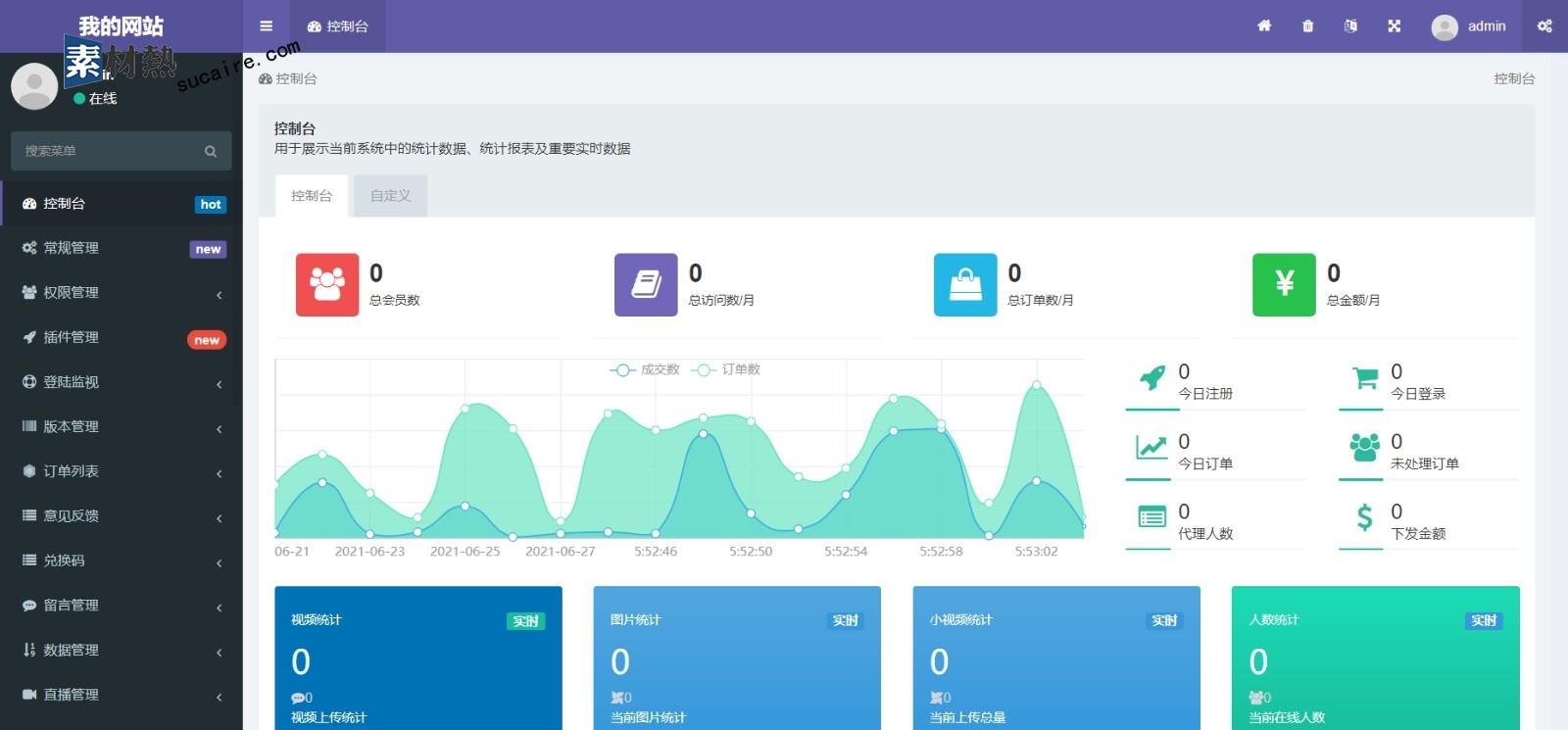Click the 总订单数/月 label

1041,300
